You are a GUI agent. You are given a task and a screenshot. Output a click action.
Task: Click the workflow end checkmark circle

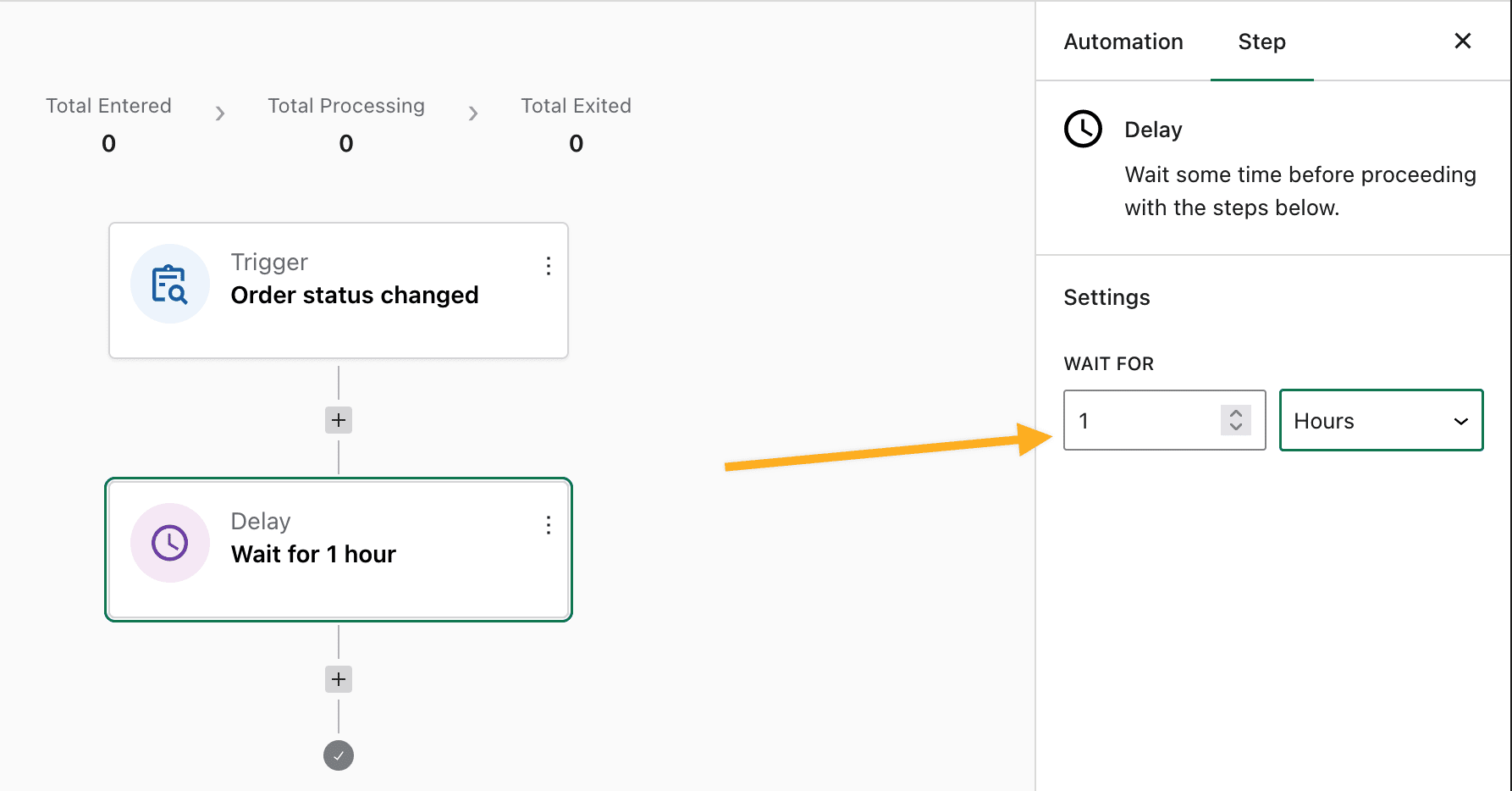[x=339, y=755]
